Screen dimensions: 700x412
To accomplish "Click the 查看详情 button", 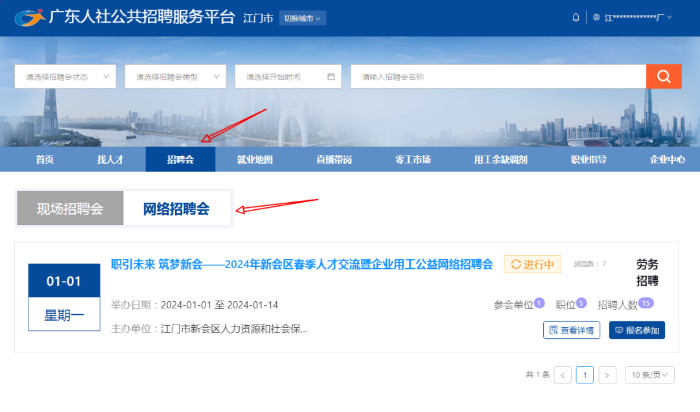I will (570, 330).
